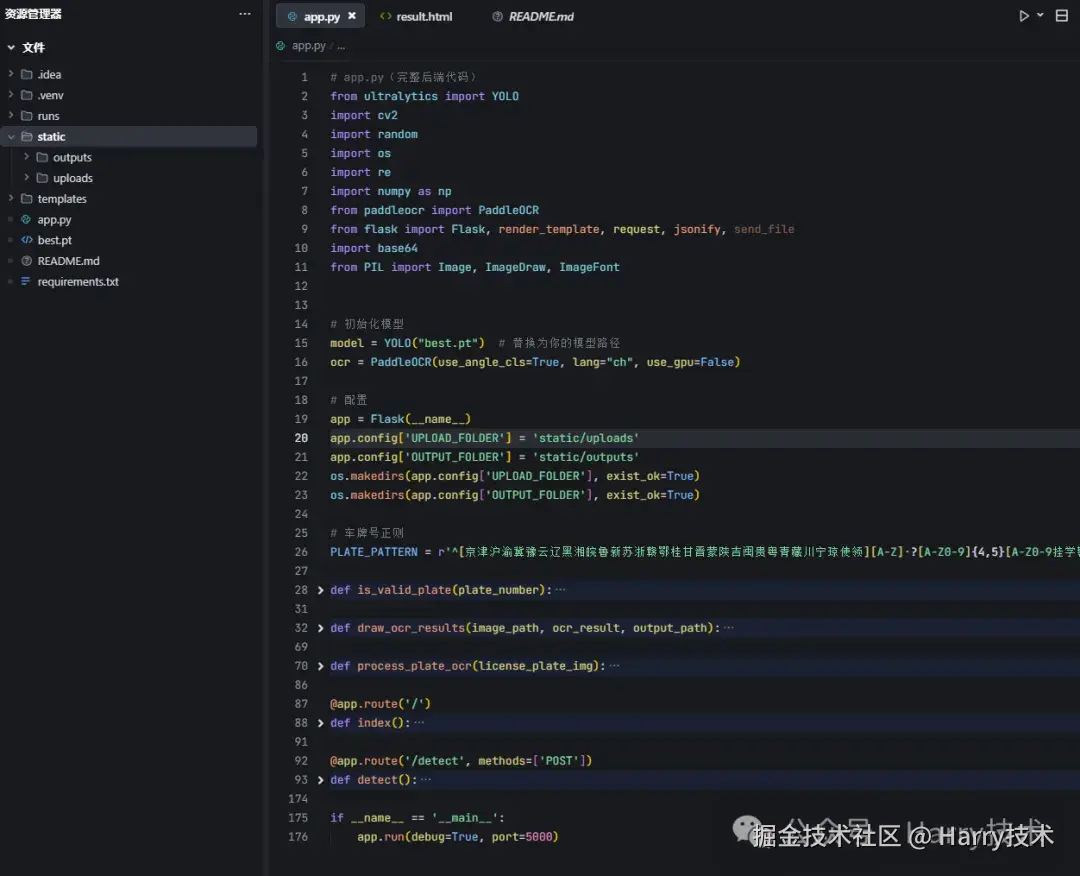
Task: Click the @app.route('/') decorator
Action: tap(380, 704)
